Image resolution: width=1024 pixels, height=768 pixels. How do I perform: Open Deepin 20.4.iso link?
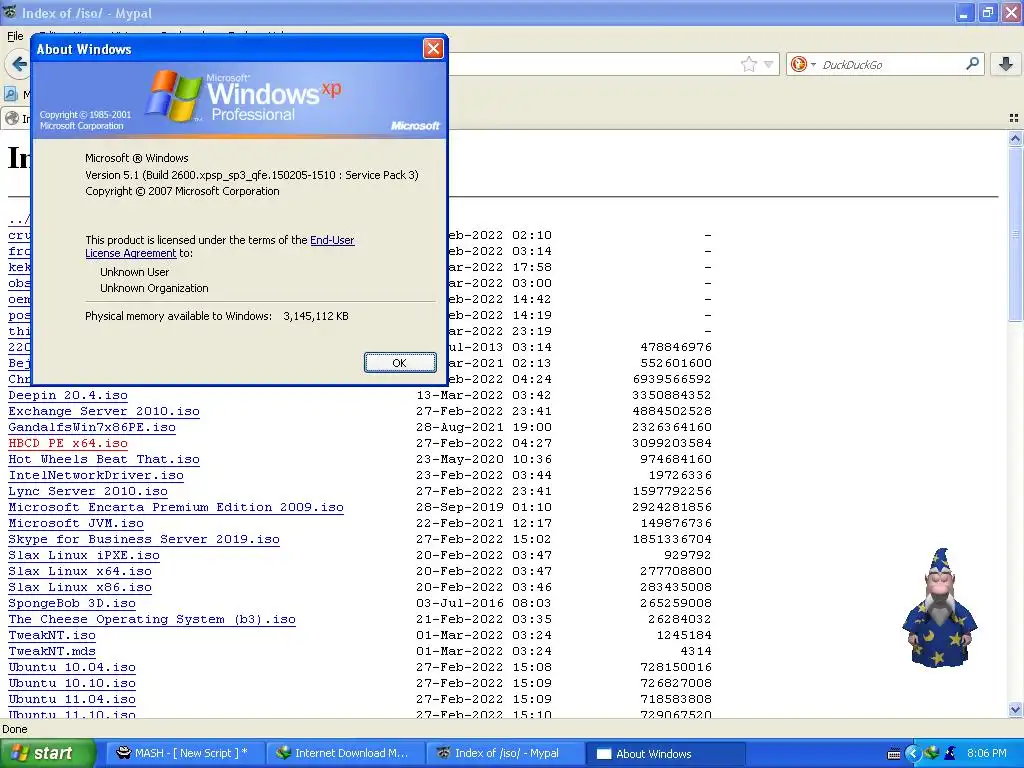click(x=68, y=395)
